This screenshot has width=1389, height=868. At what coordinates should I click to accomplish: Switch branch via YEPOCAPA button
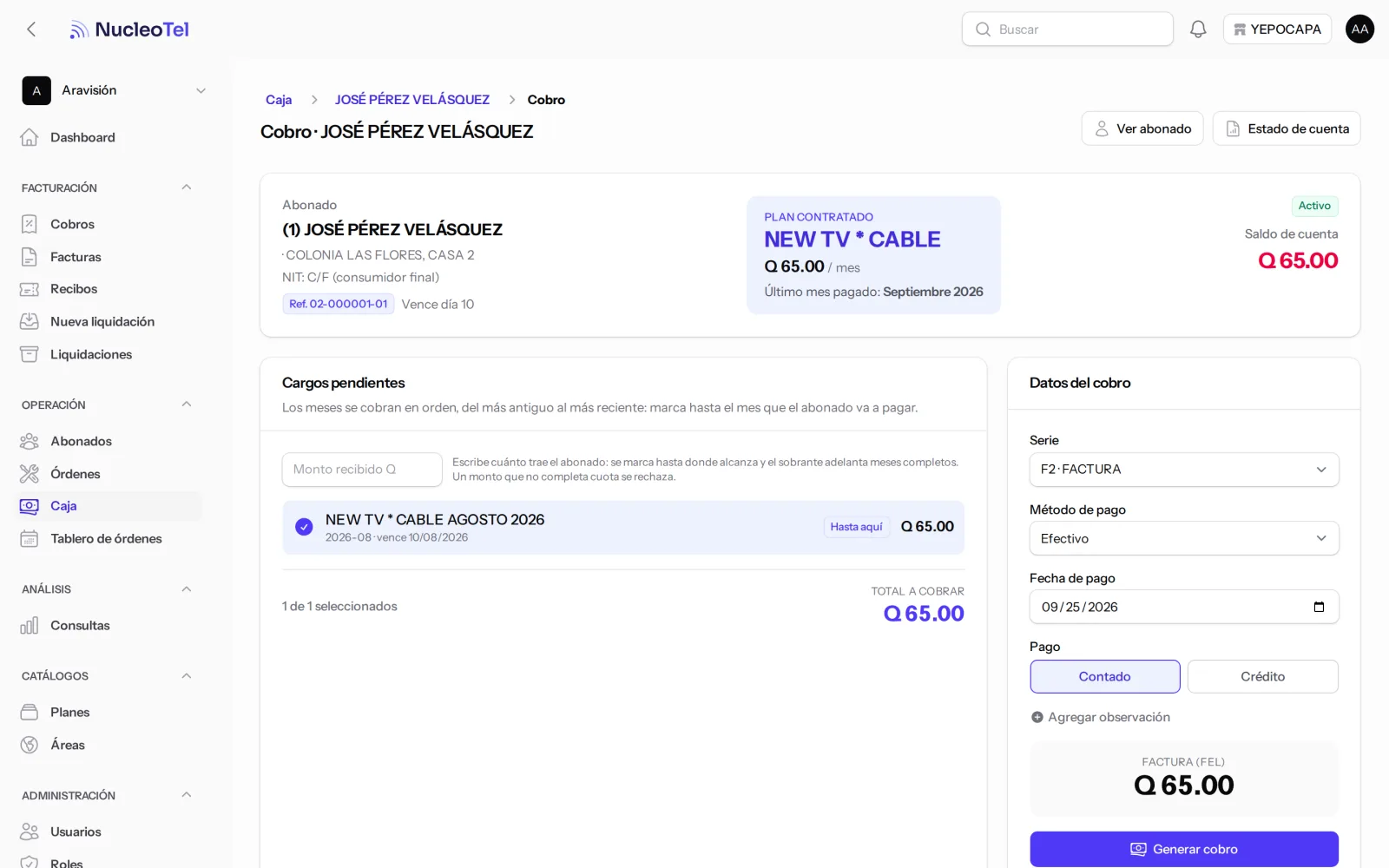[1277, 30]
